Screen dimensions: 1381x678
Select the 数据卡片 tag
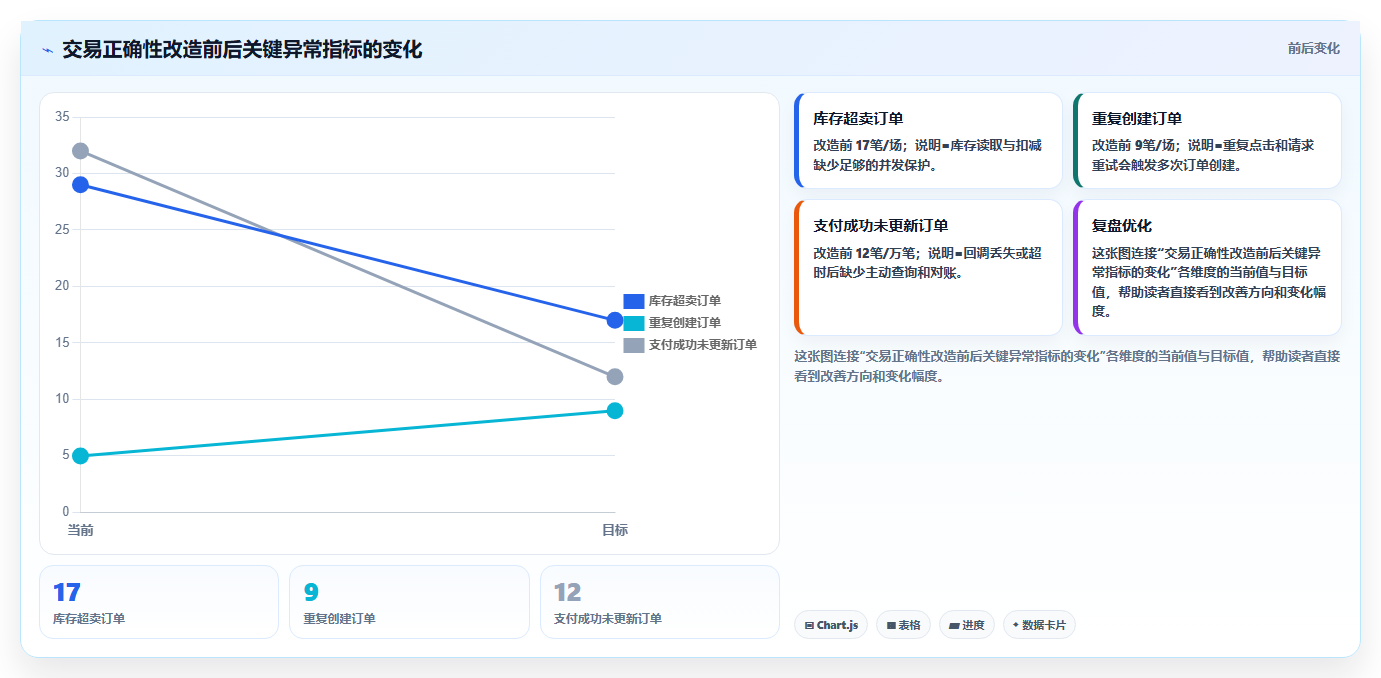click(1039, 625)
